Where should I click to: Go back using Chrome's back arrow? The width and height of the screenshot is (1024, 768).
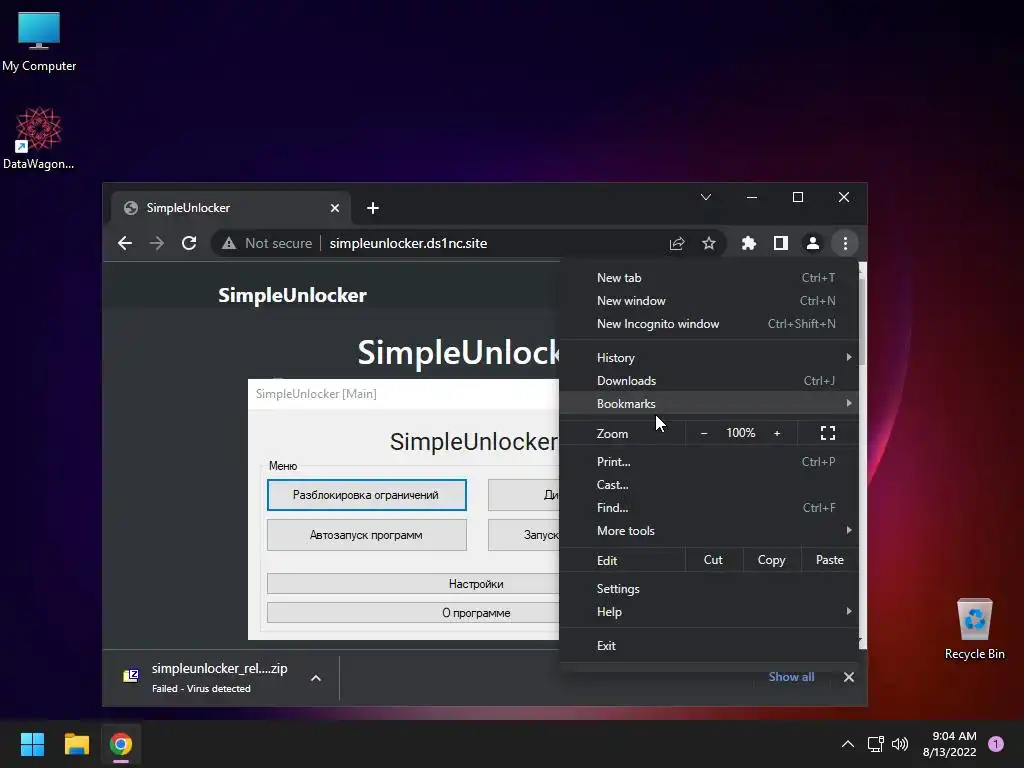pos(125,244)
